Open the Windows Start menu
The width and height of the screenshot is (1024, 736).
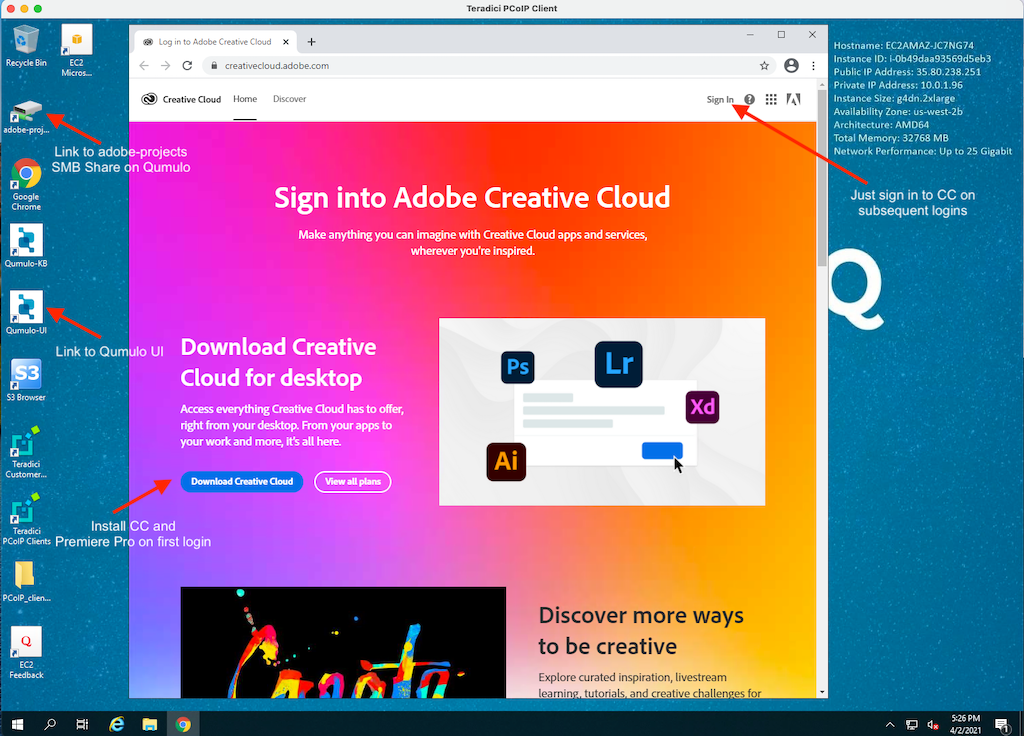click(x=18, y=724)
